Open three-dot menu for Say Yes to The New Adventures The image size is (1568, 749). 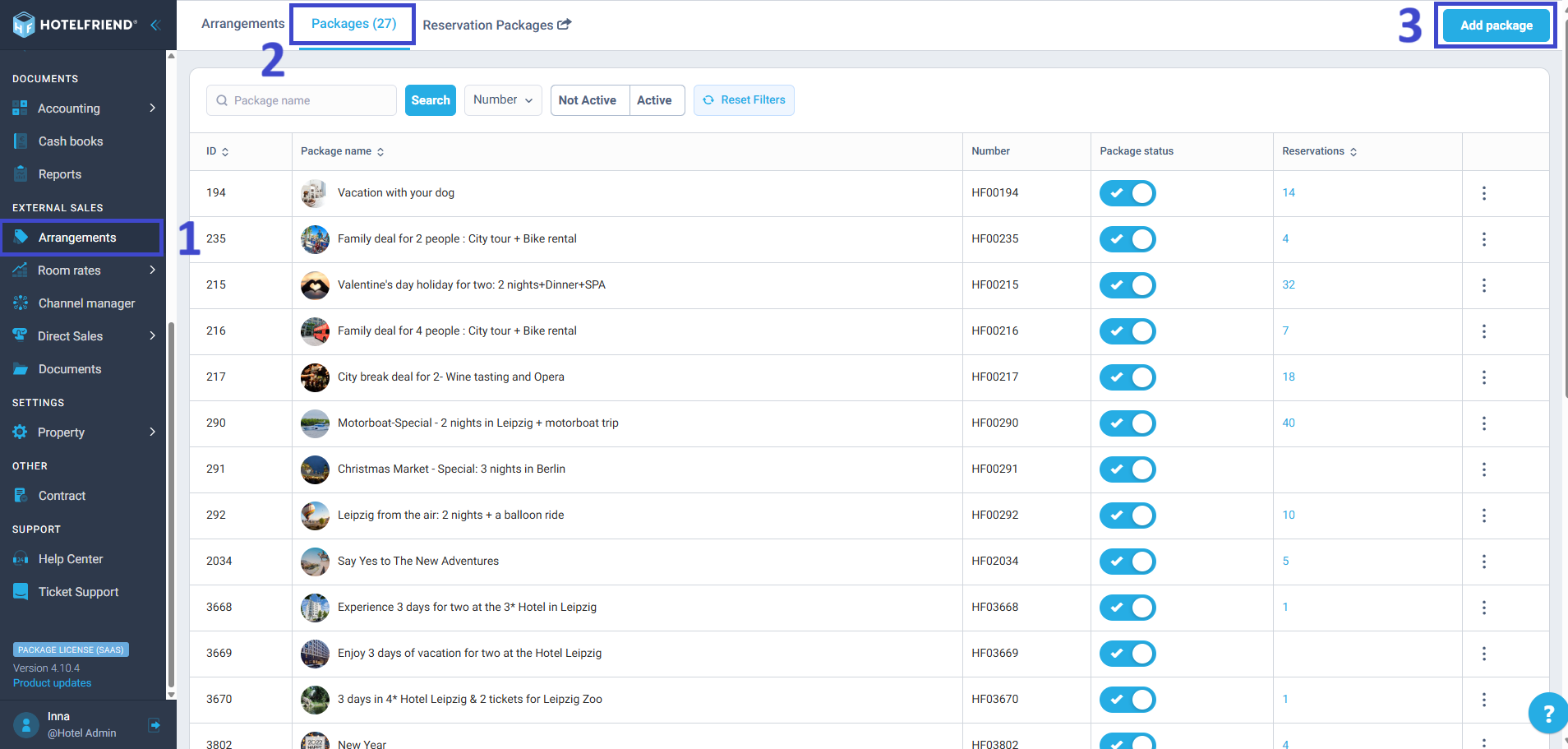coord(1483,562)
